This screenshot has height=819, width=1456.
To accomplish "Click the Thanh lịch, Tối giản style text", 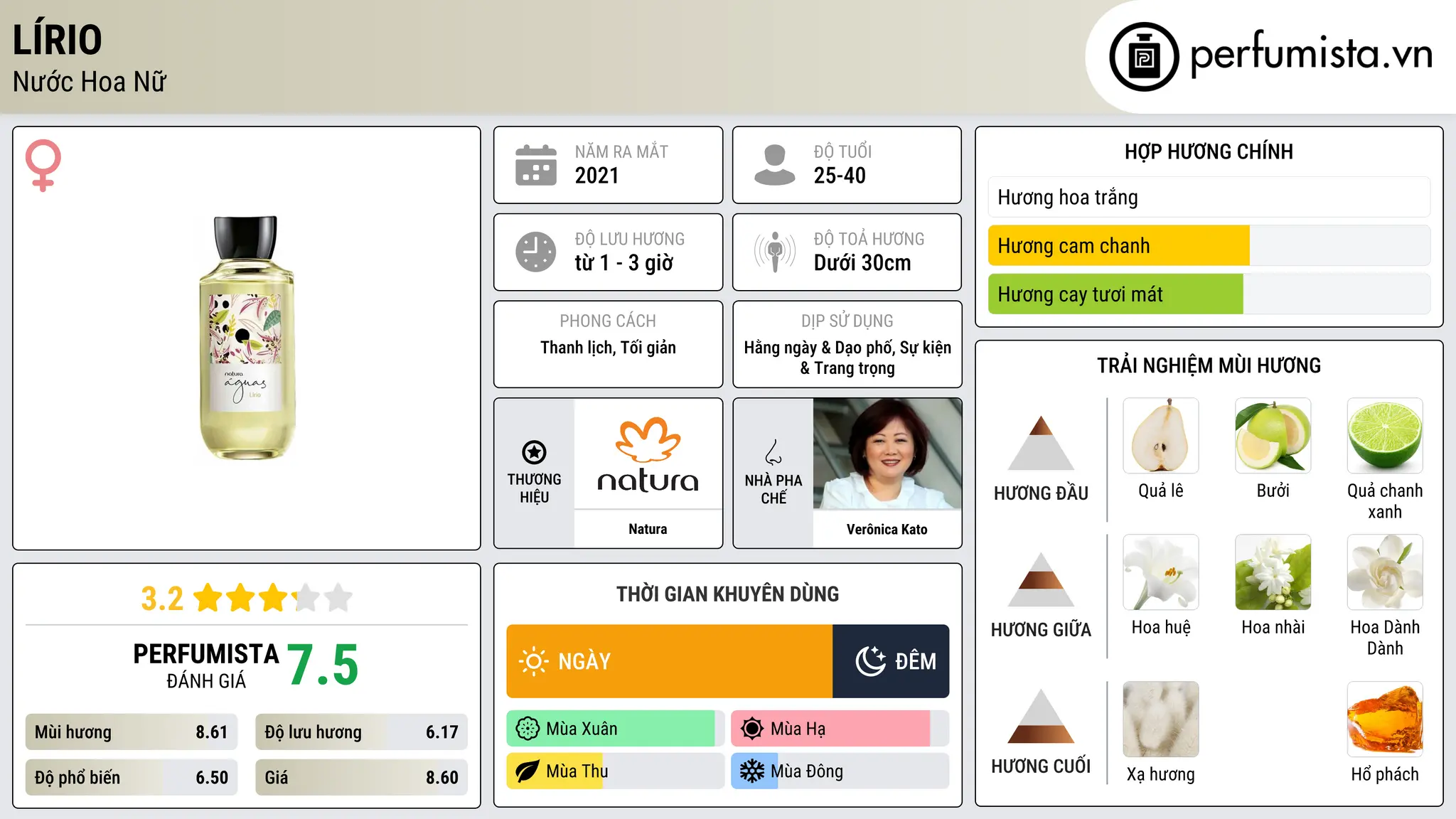I will 608,348.
